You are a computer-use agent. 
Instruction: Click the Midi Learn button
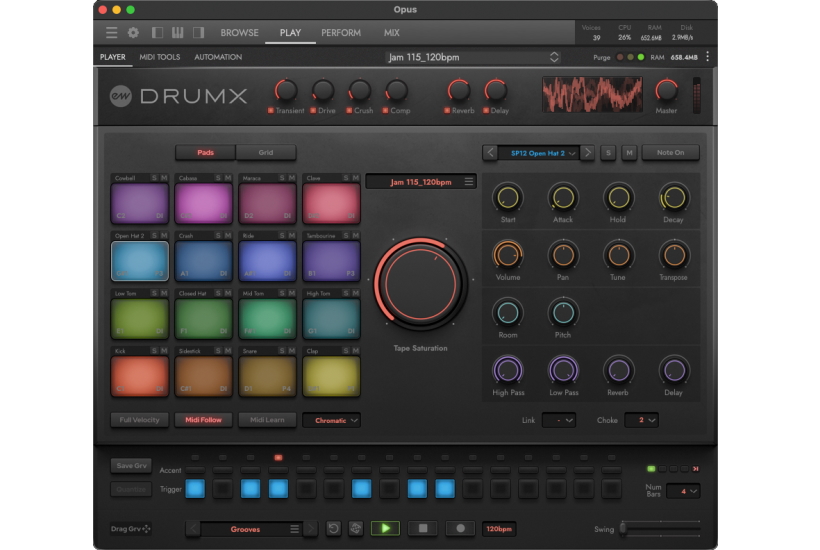coord(267,420)
